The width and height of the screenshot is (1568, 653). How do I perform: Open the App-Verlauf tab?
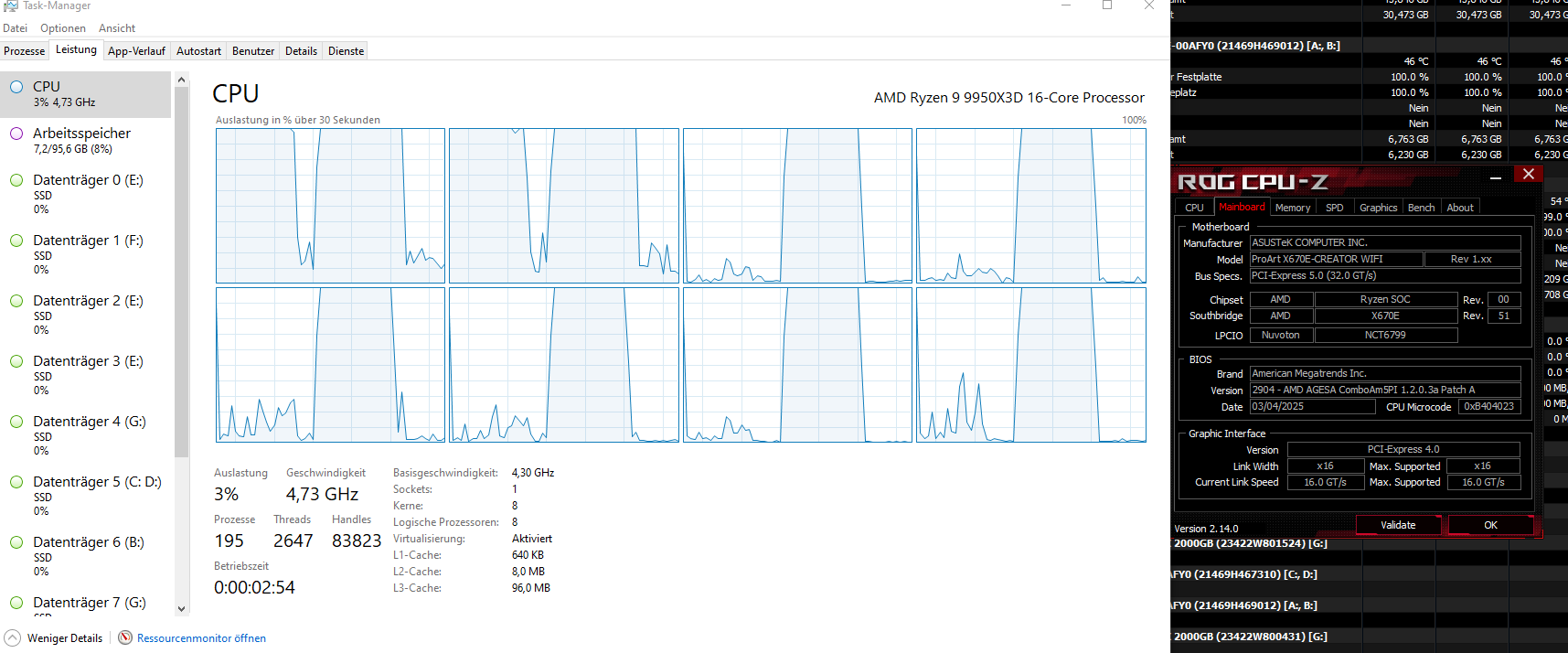tap(136, 51)
